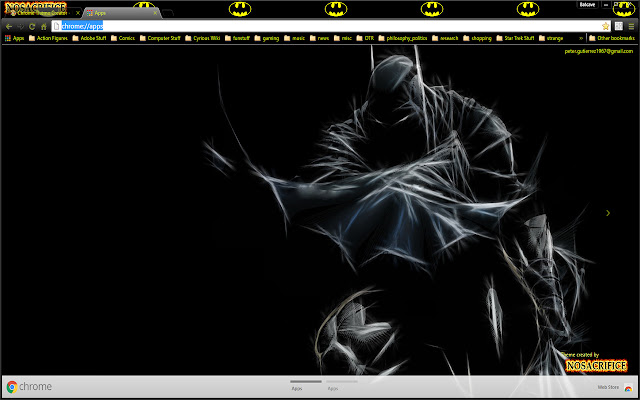Open the Other bookmarks folder
Viewport: 640px width, 400px height.
pos(612,38)
